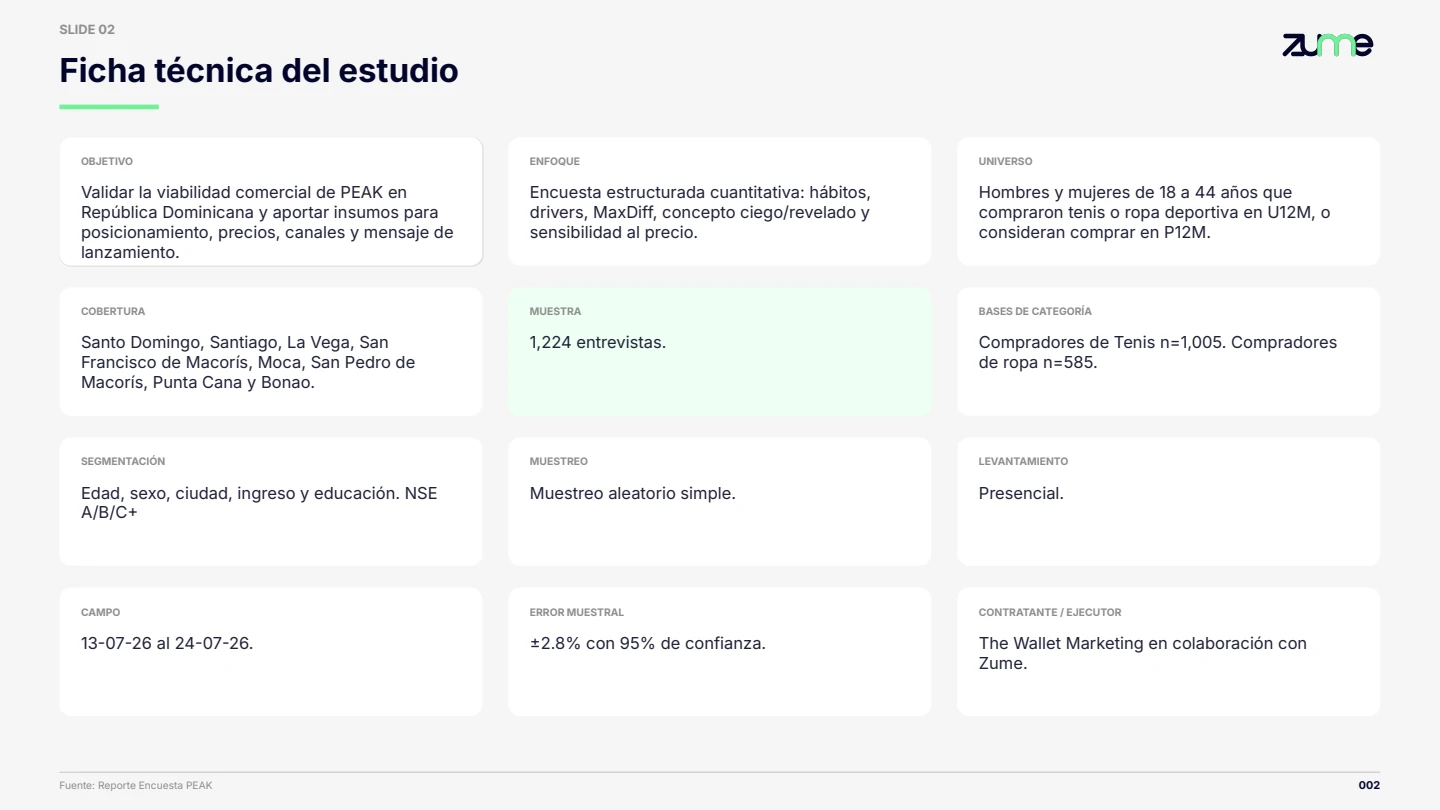The height and width of the screenshot is (810, 1440).
Task: Click the '13-07-26 al 24-07-26.' date range
Action: (x=167, y=643)
